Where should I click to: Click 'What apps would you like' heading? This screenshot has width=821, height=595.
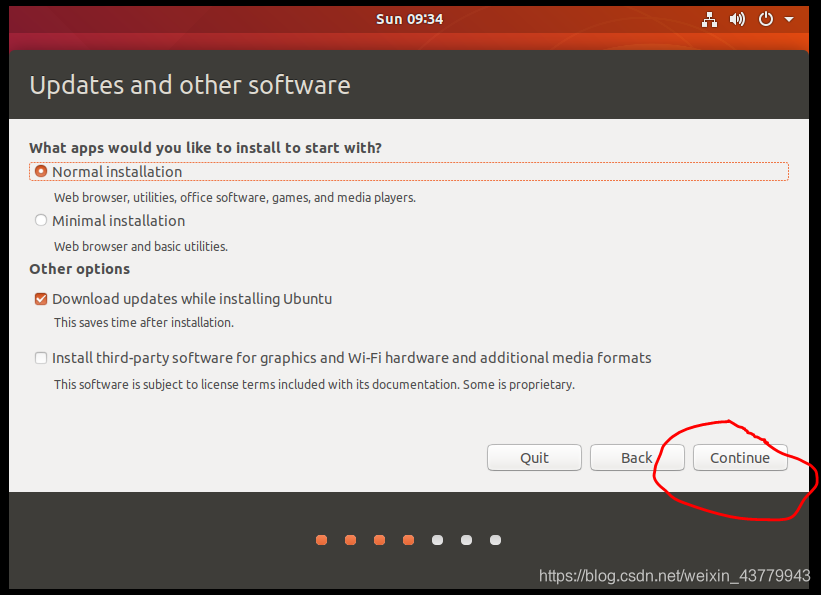[x=205, y=148]
